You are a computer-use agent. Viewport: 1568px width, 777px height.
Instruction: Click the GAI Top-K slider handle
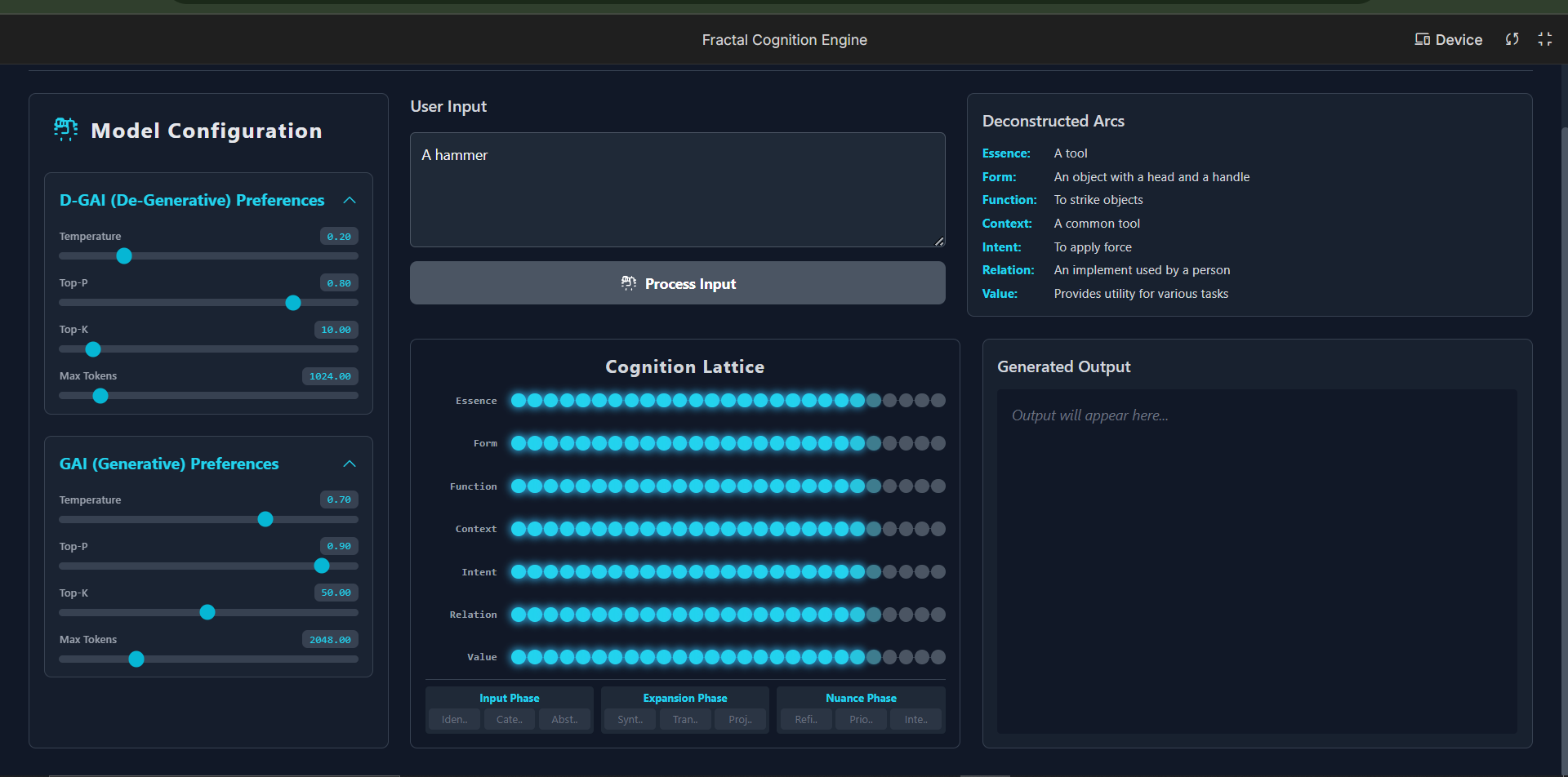pyautogui.click(x=207, y=612)
